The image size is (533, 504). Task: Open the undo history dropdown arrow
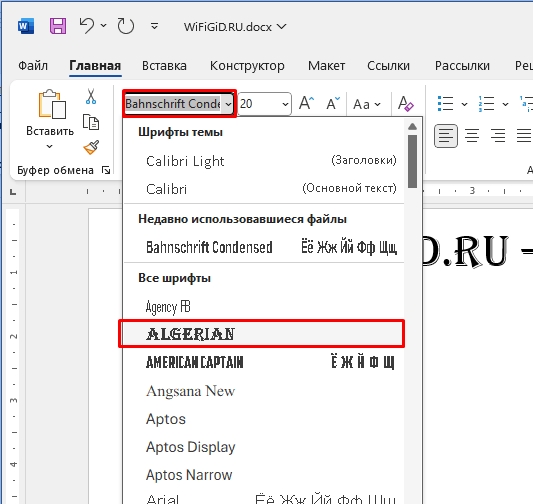tap(104, 25)
